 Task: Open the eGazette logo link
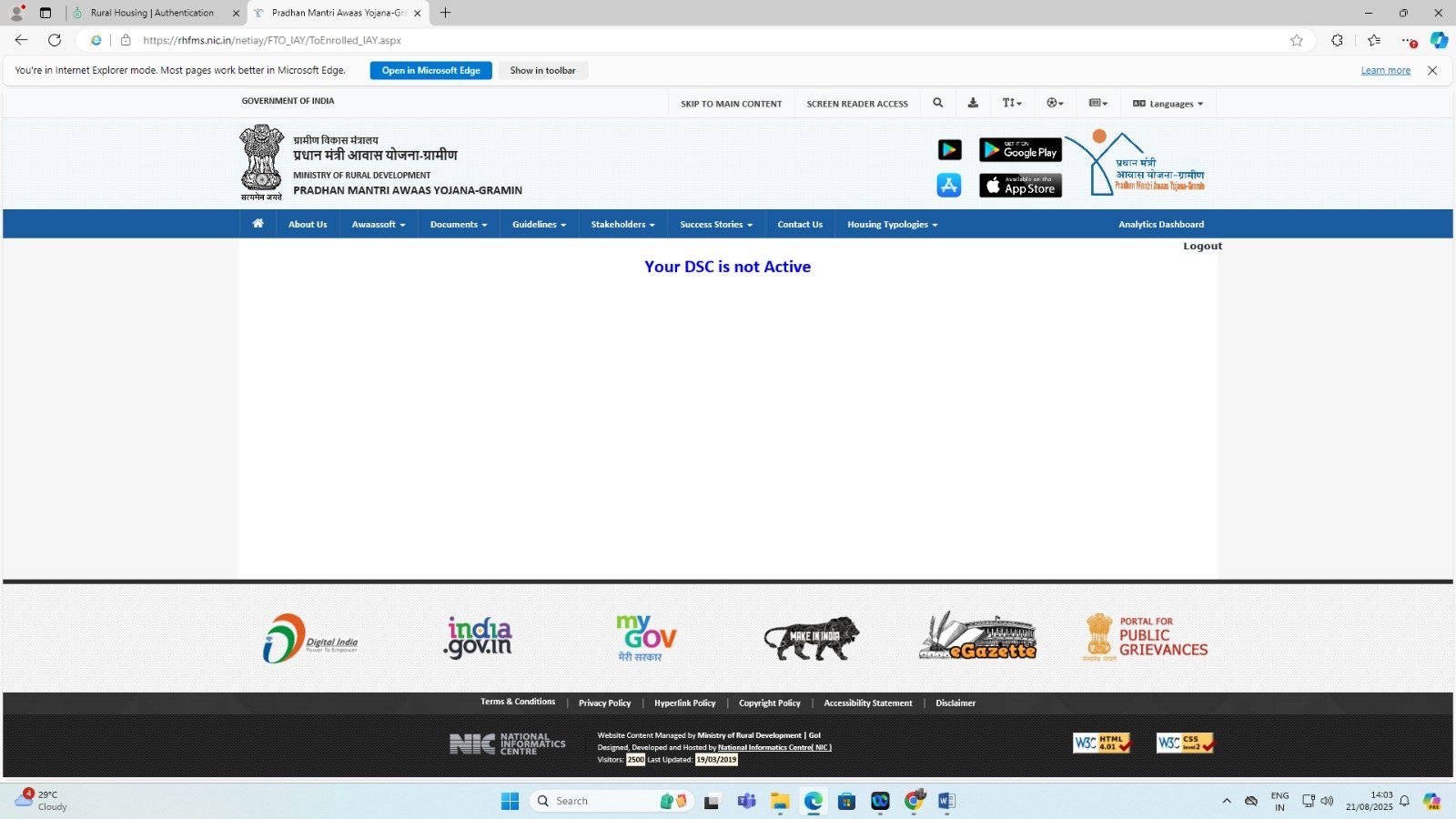coord(977,637)
